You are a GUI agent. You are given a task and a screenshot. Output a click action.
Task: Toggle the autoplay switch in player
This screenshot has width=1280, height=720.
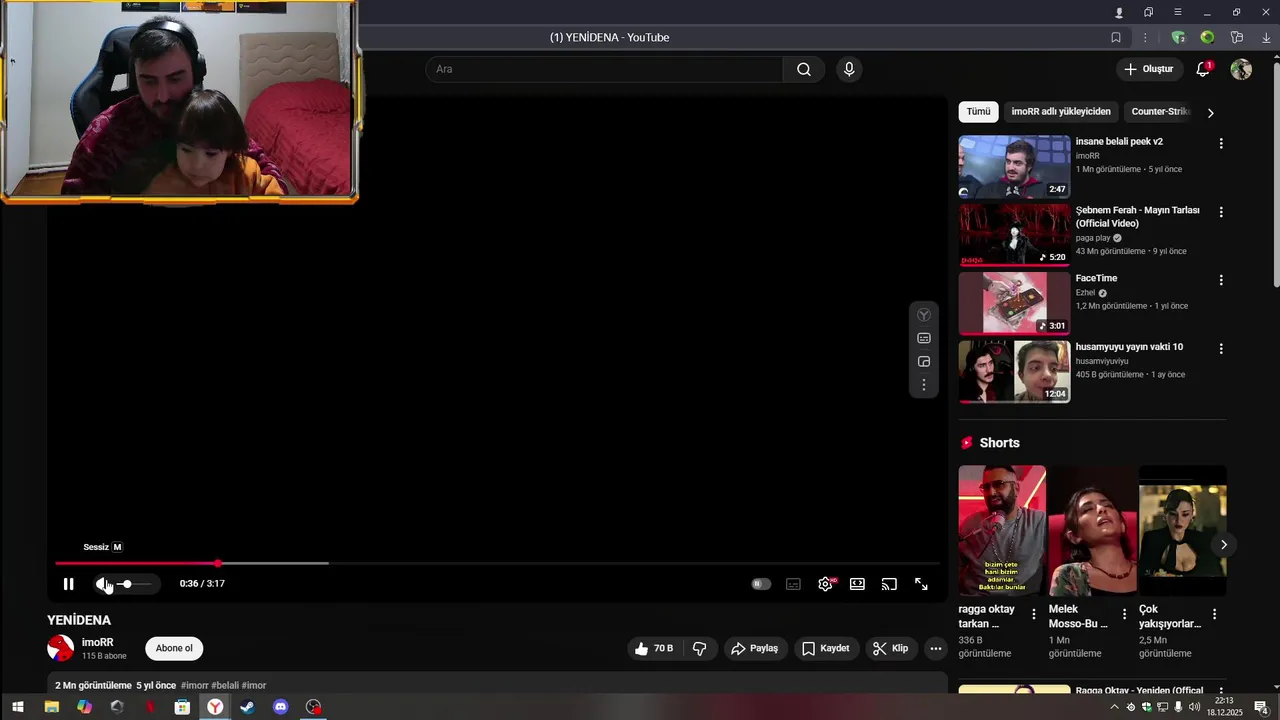click(761, 584)
